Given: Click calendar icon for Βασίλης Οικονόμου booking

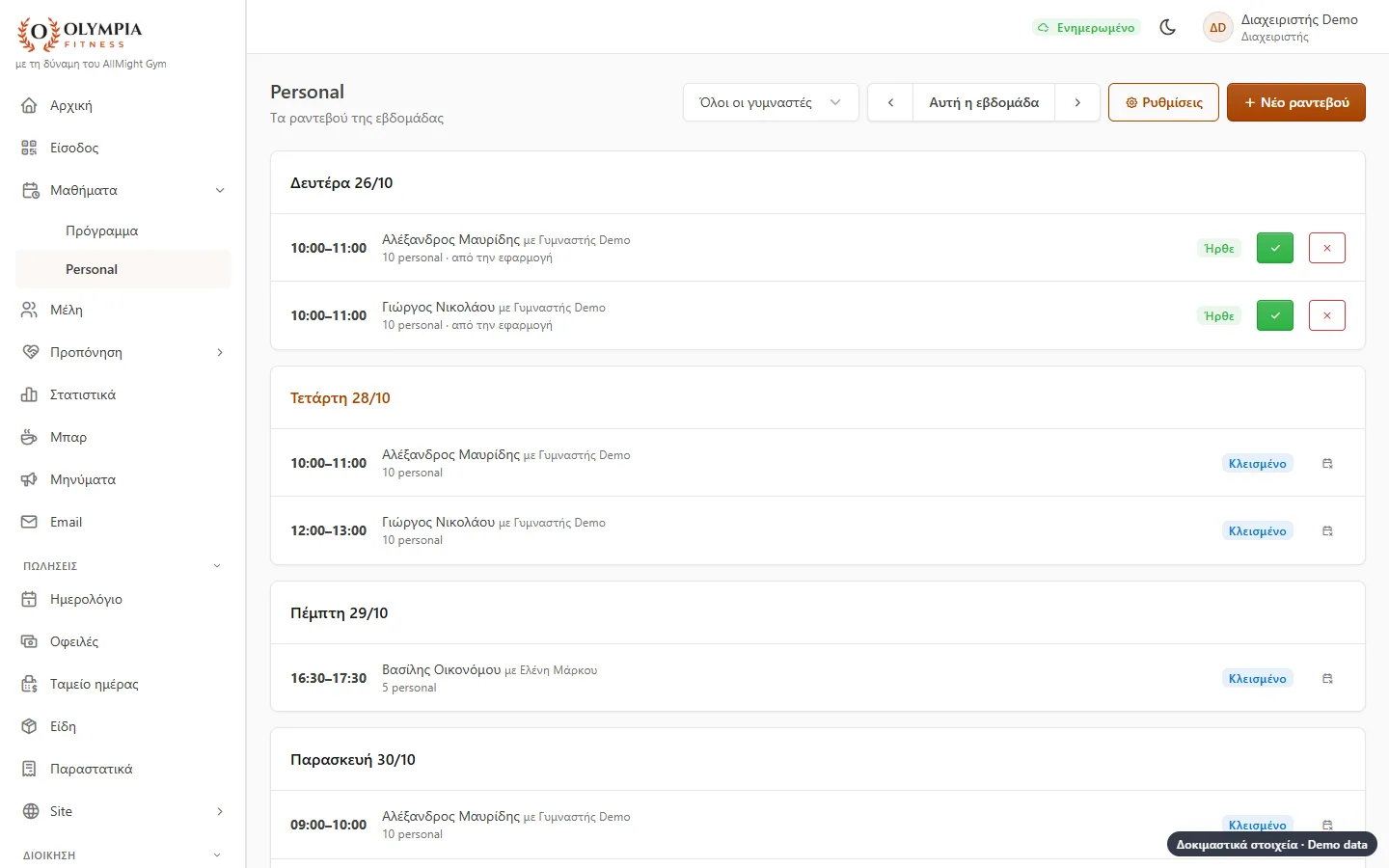Looking at the screenshot, I should 1327,678.
